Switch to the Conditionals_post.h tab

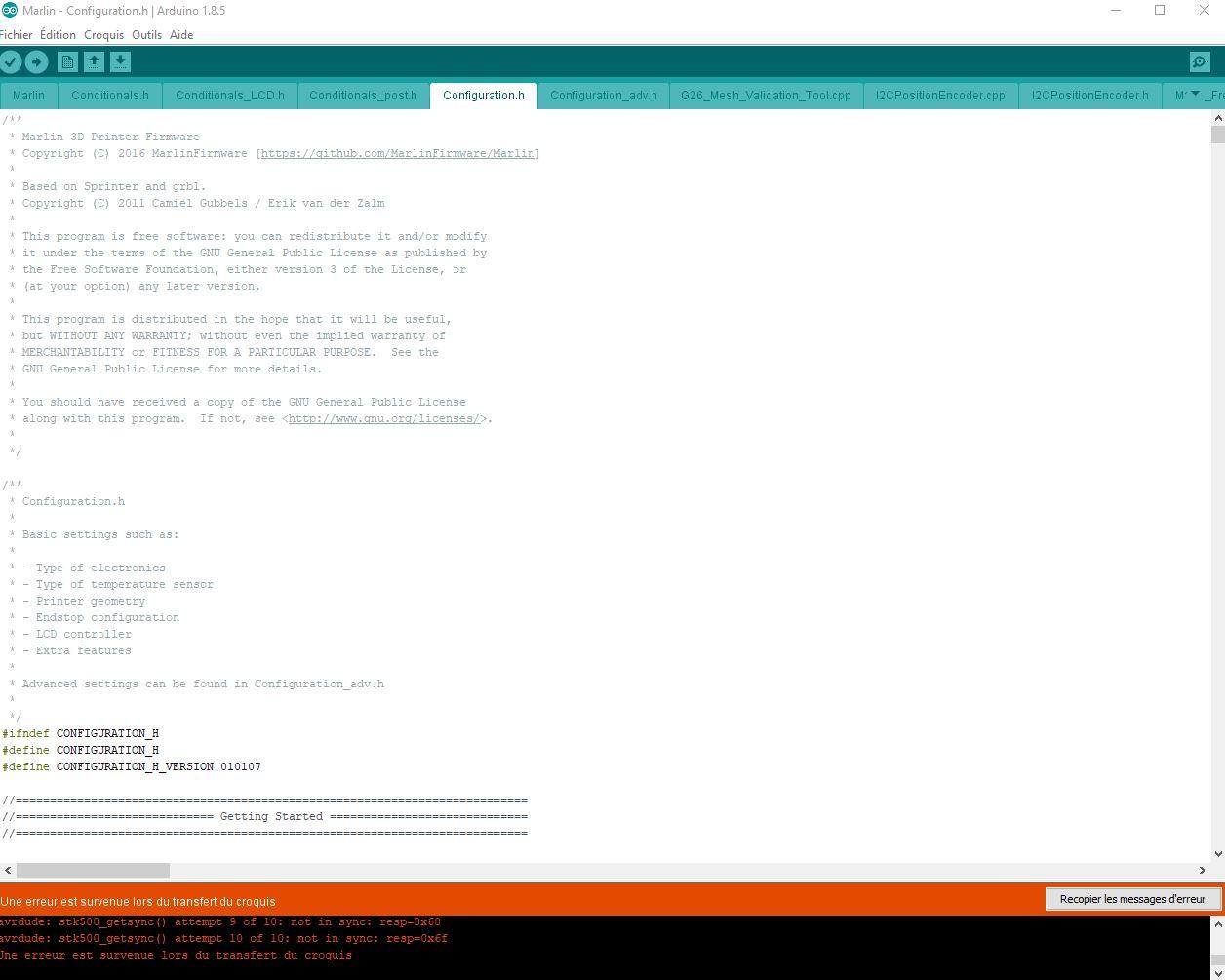(363, 96)
